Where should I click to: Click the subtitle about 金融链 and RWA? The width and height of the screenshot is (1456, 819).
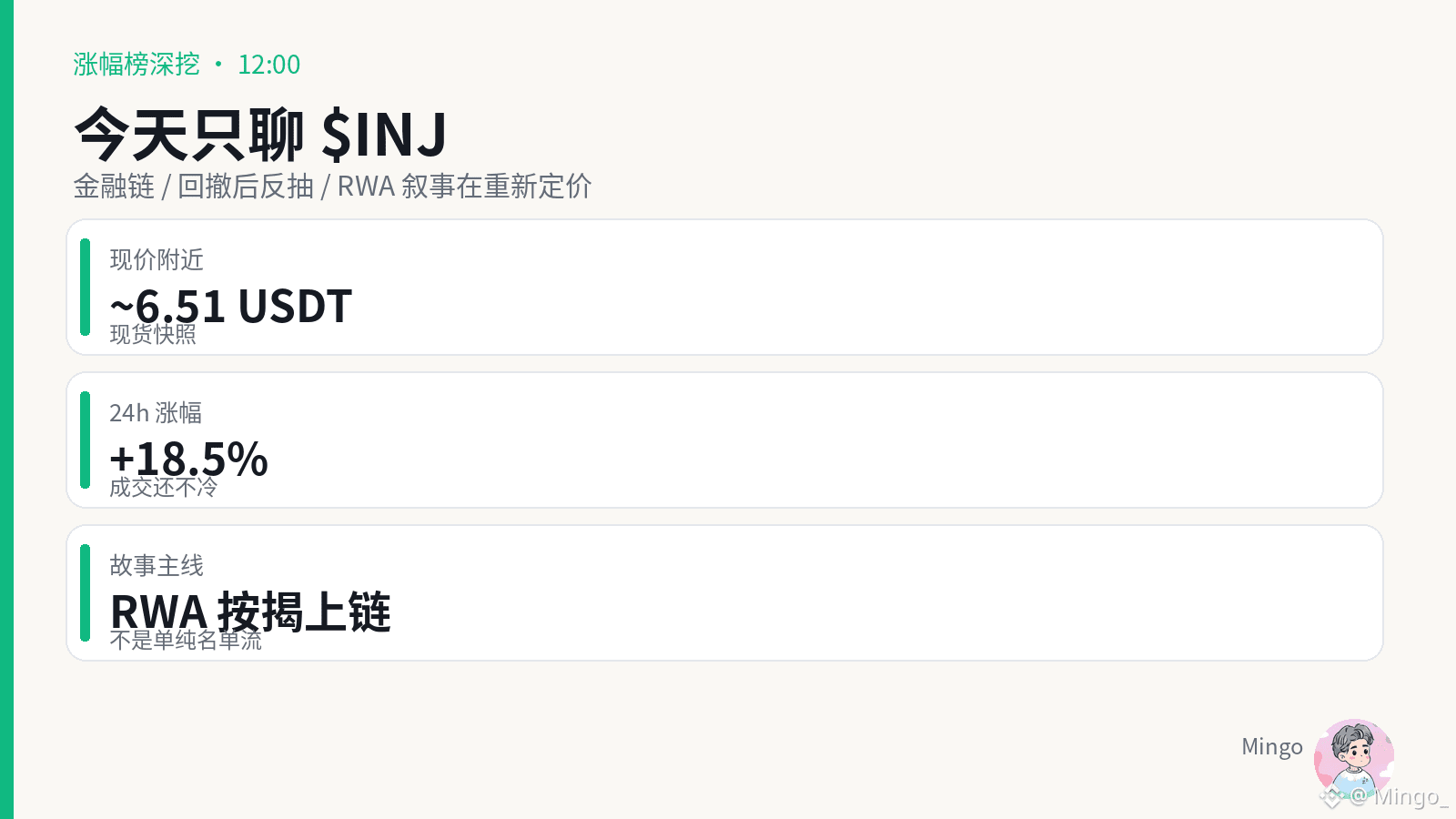click(x=332, y=187)
